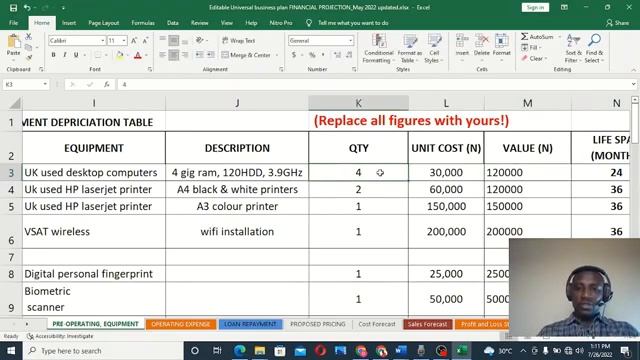Screen dimensions: 640x360
Task: Click the Increase Font Size icon
Action: point(134,40)
